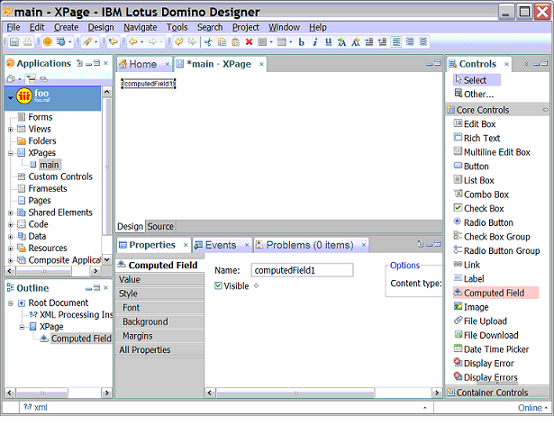Click the Print toolbar icon

point(28,42)
